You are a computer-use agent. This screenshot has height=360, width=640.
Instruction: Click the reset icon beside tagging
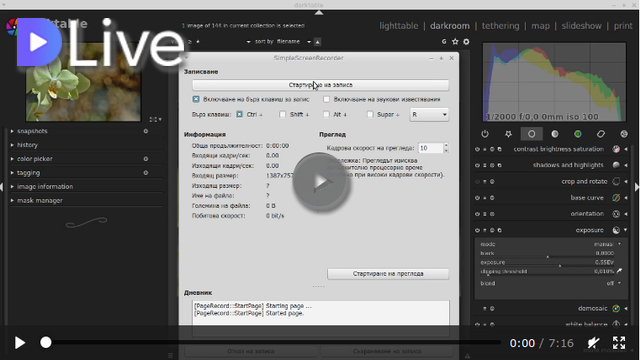pos(146,173)
